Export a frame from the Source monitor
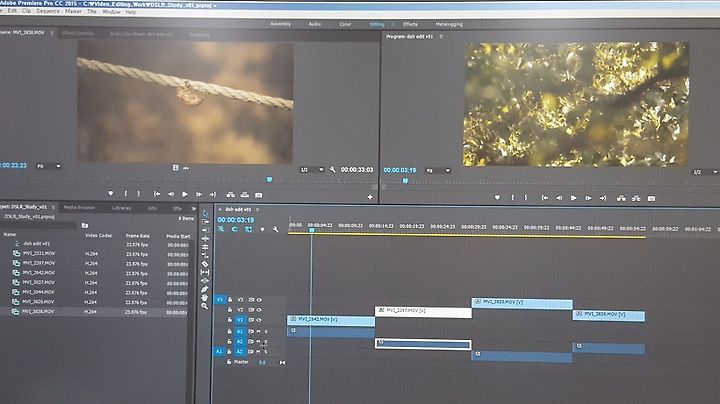The height and width of the screenshot is (404, 720). [x=259, y=195]
